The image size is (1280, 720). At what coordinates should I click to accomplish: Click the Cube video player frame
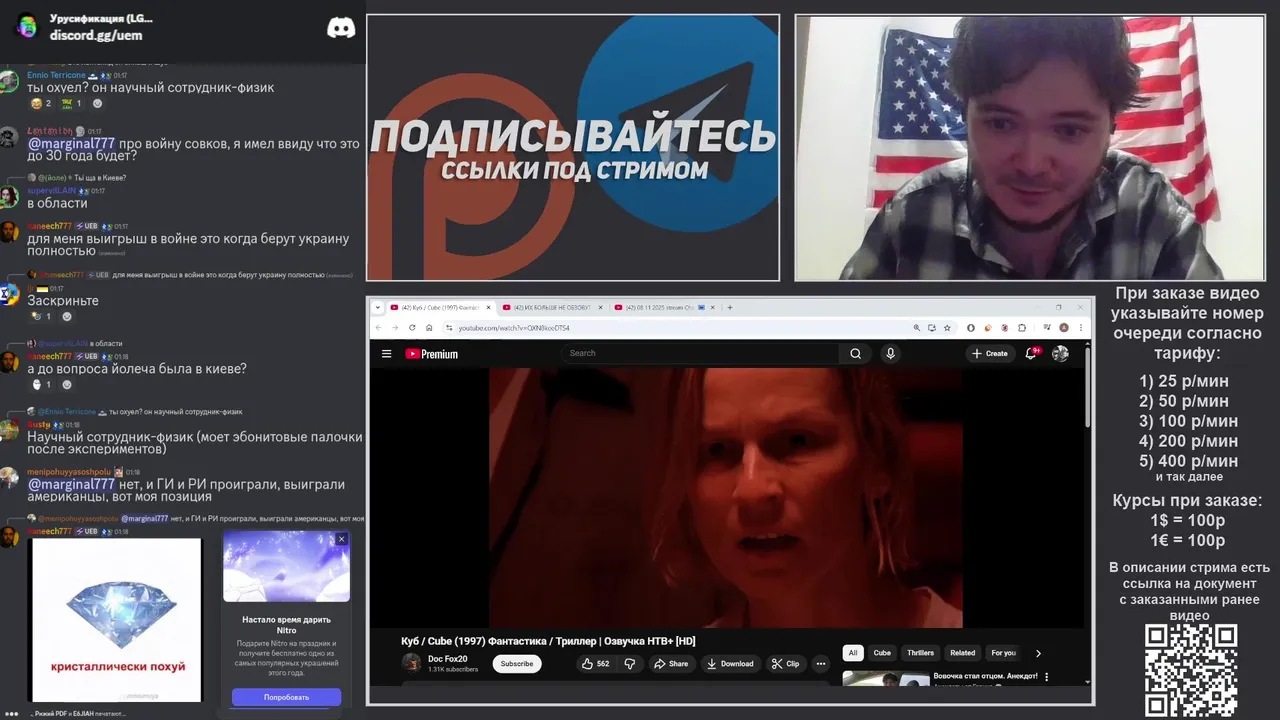point(726,498)
